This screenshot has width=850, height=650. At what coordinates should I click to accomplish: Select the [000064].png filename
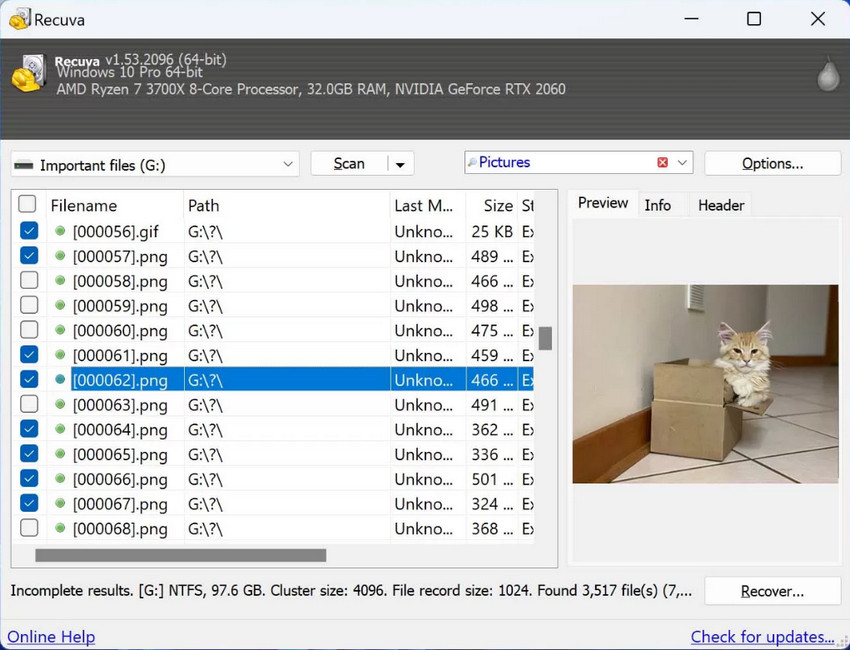(x=120, y=430)
